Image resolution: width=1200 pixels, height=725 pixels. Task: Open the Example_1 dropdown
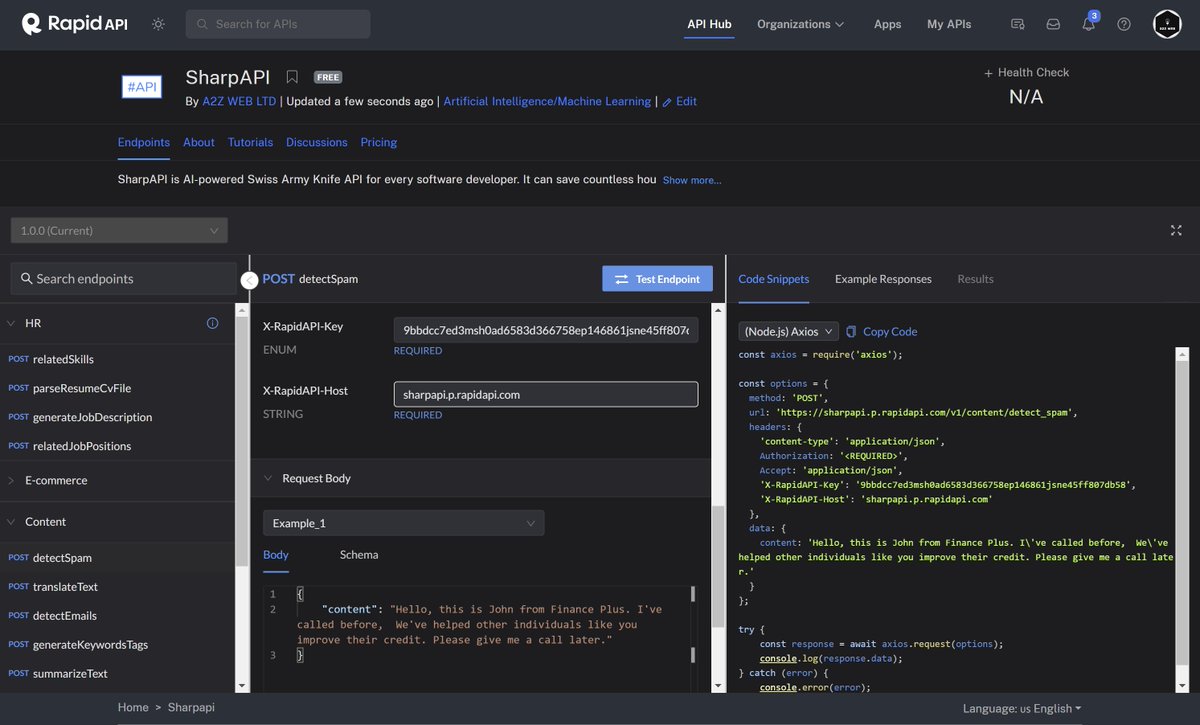click(x=404, y=523)
